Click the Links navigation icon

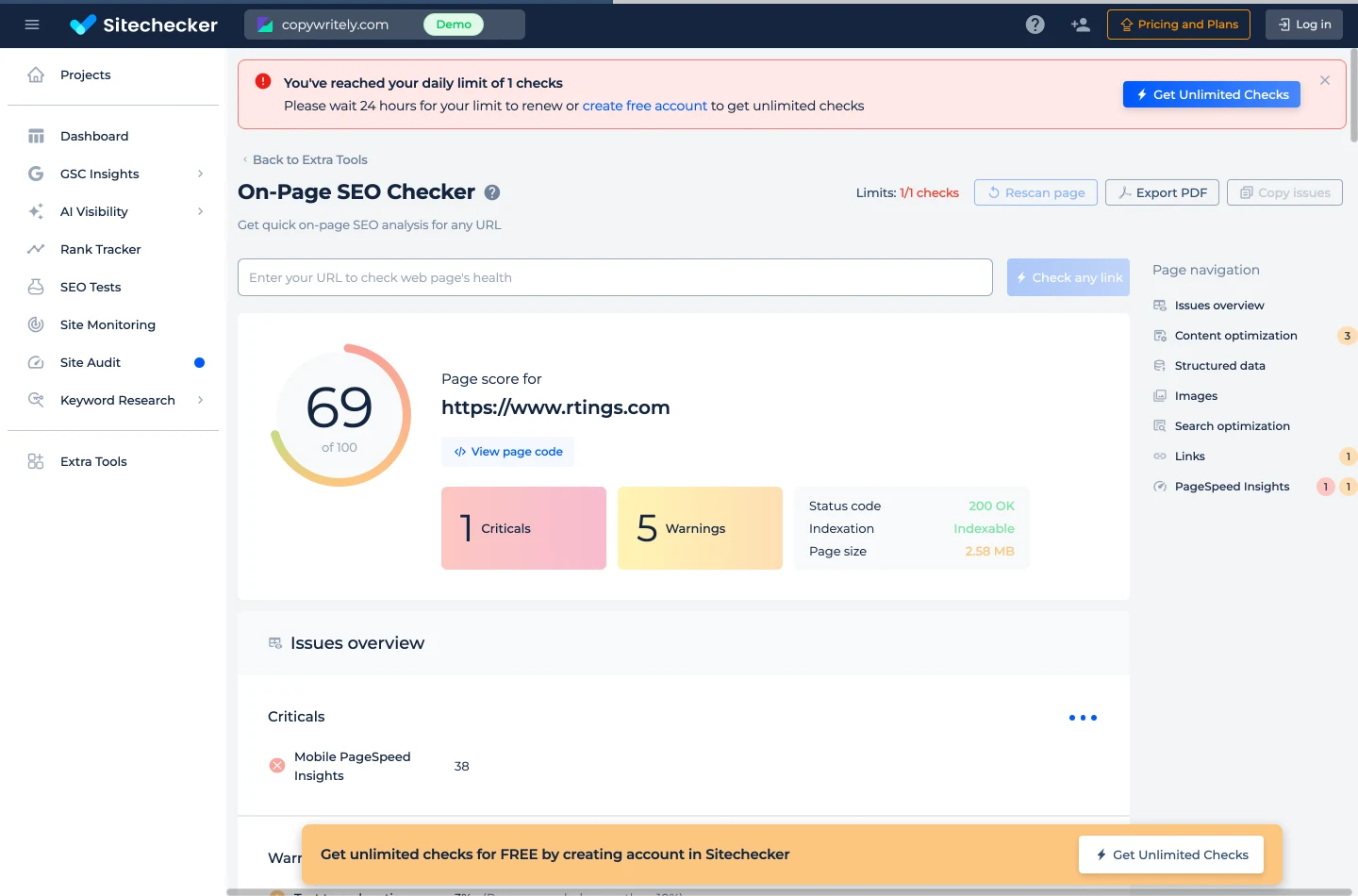point(1160,456)
